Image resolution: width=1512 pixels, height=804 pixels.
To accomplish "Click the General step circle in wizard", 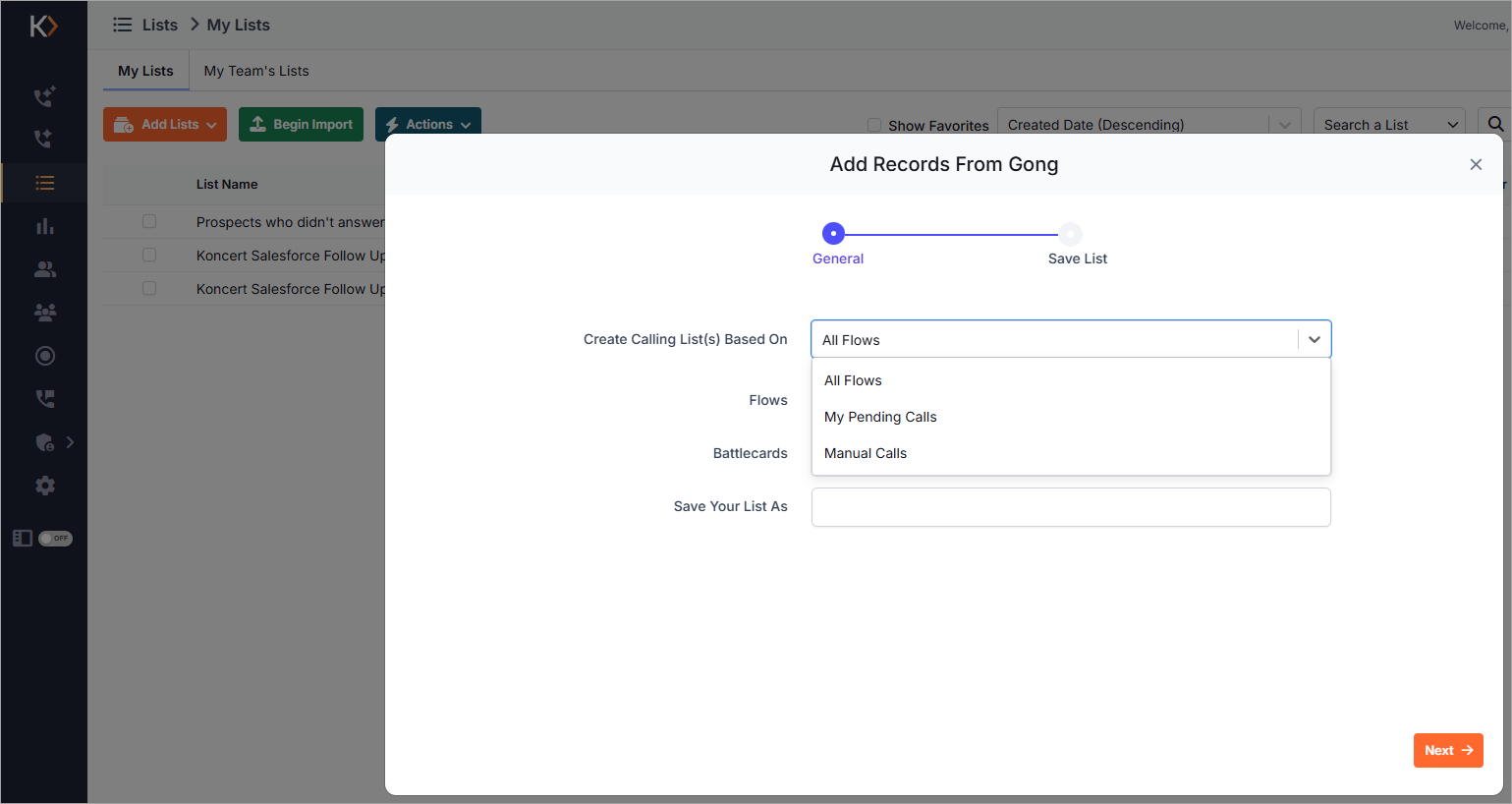I will tap(833, 234).
